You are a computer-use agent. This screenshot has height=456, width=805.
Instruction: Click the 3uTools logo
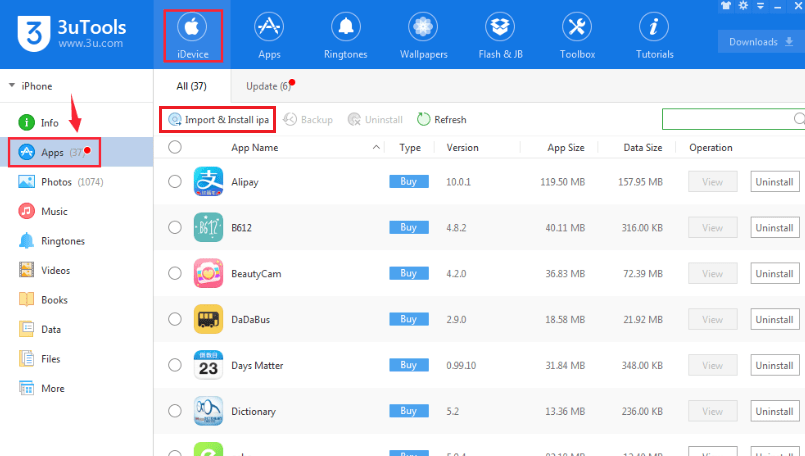point(72,34)
